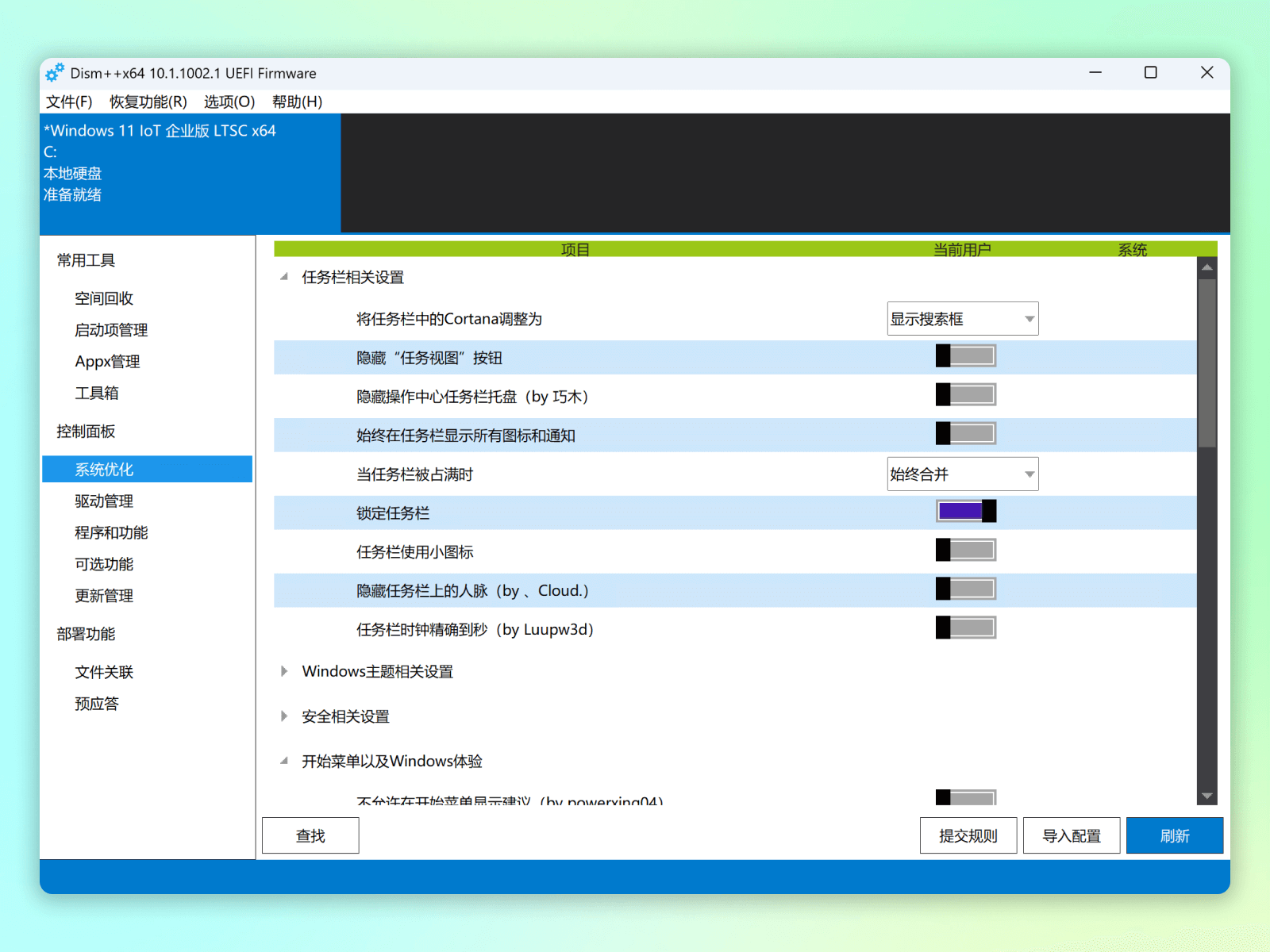Viewport: 1270px width, 952px height.
Task: Turn on 任务栏时钟精确到秒 toggle
Action: (x=965, y=628)
